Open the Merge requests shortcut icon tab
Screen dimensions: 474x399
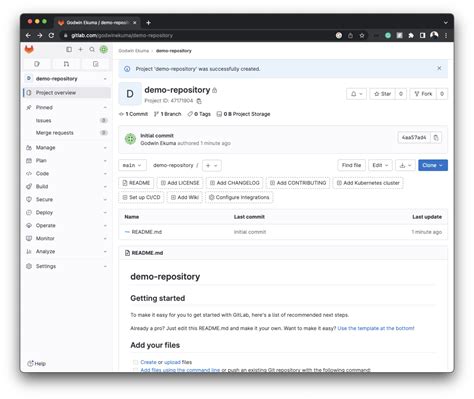click(x=66, y=64)
